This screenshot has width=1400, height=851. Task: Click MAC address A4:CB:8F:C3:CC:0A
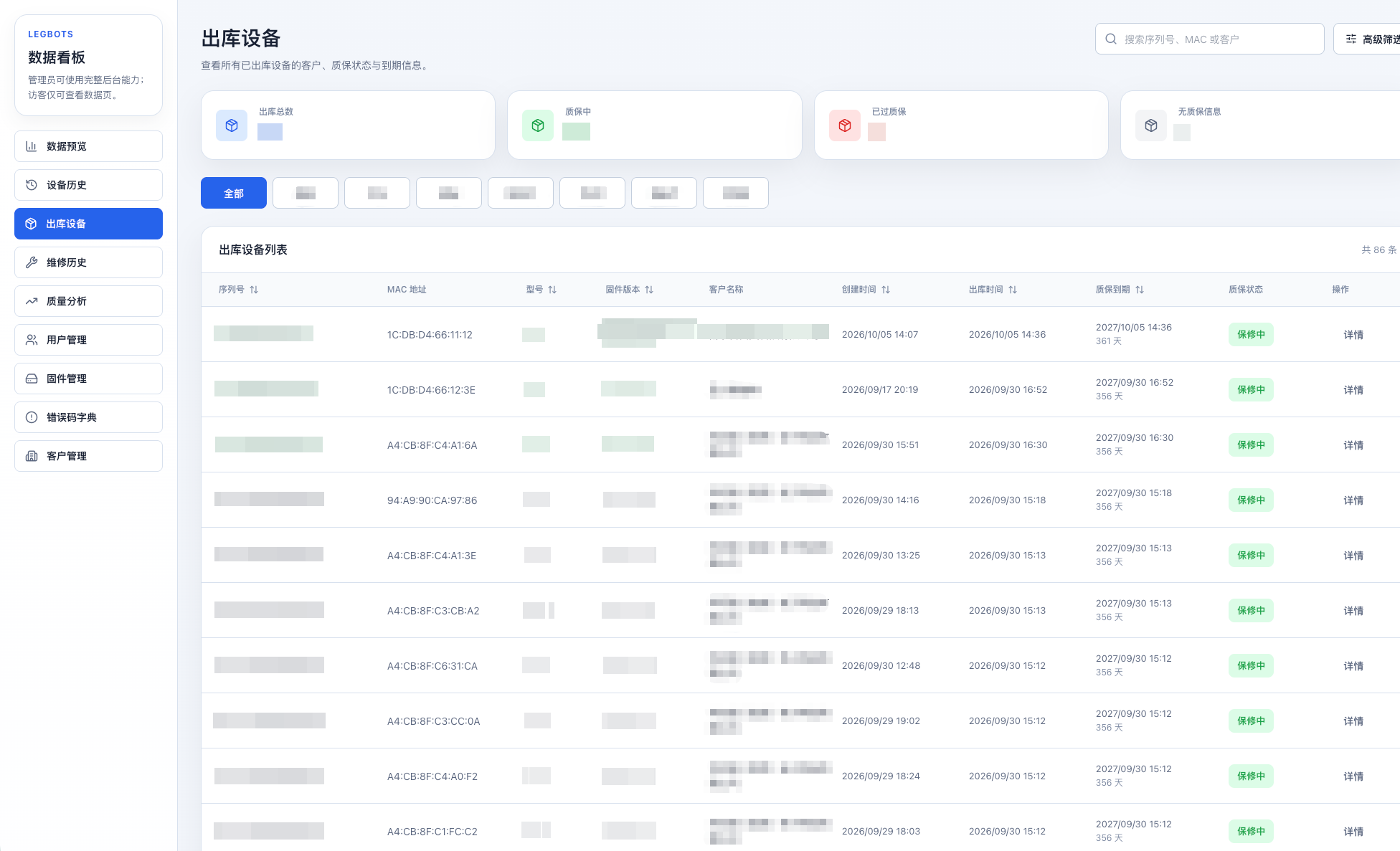(x=433, y=721)
